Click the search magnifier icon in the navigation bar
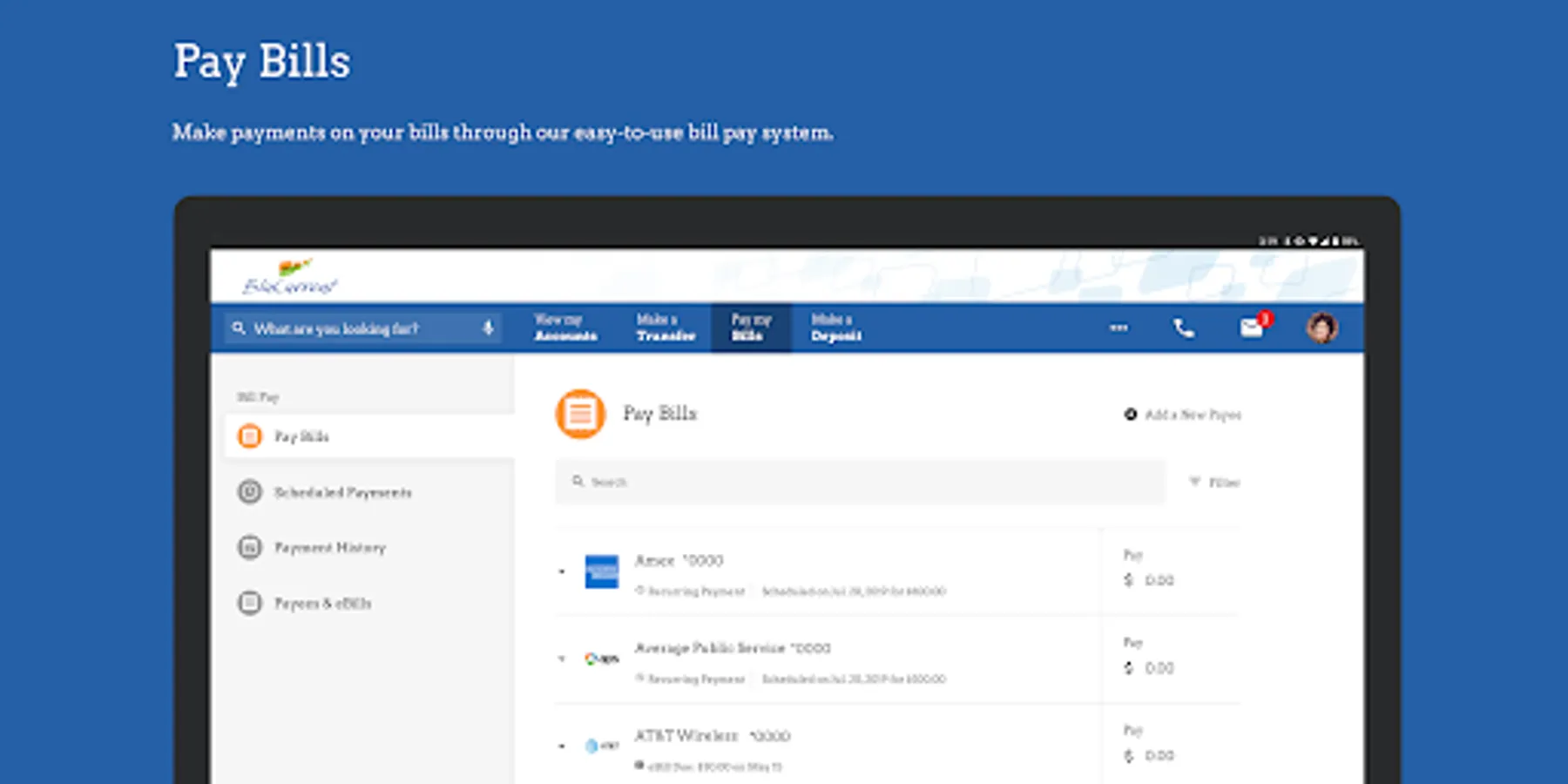1568x784 pixels. point(238,328)
